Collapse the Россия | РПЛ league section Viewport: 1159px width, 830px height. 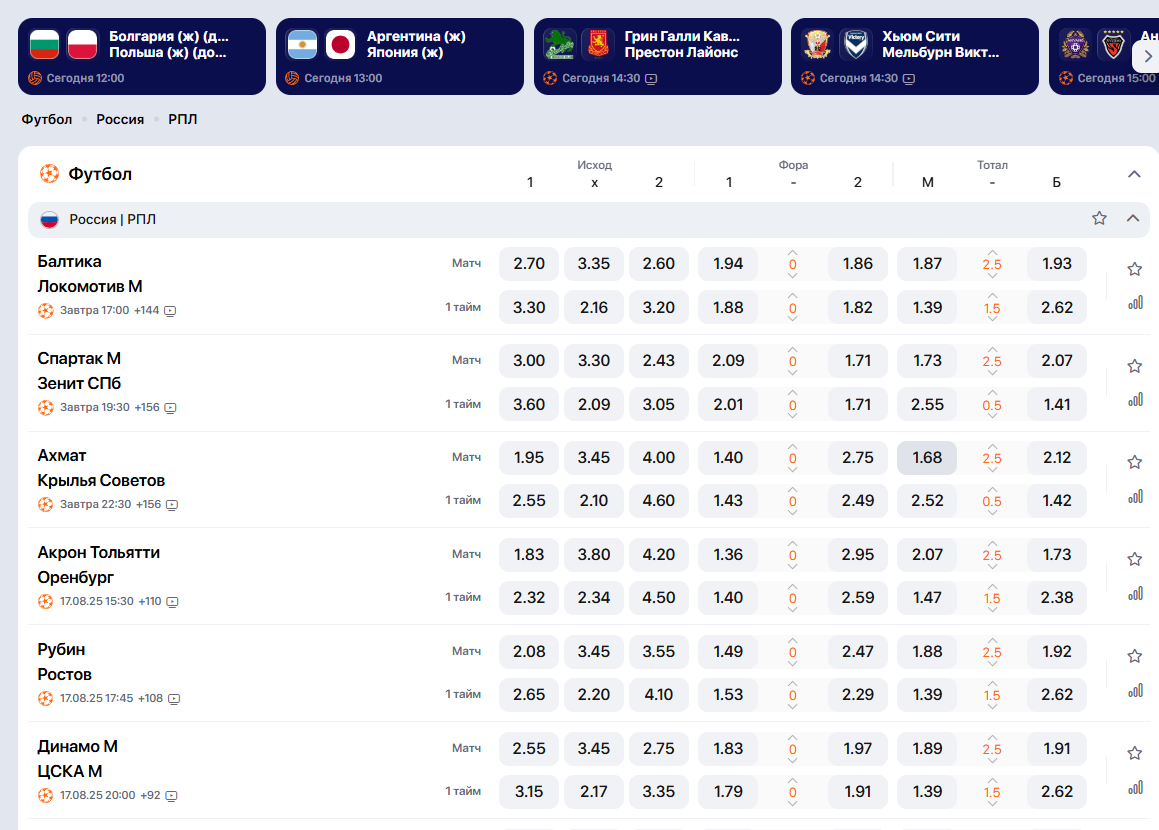(1132, 218)
